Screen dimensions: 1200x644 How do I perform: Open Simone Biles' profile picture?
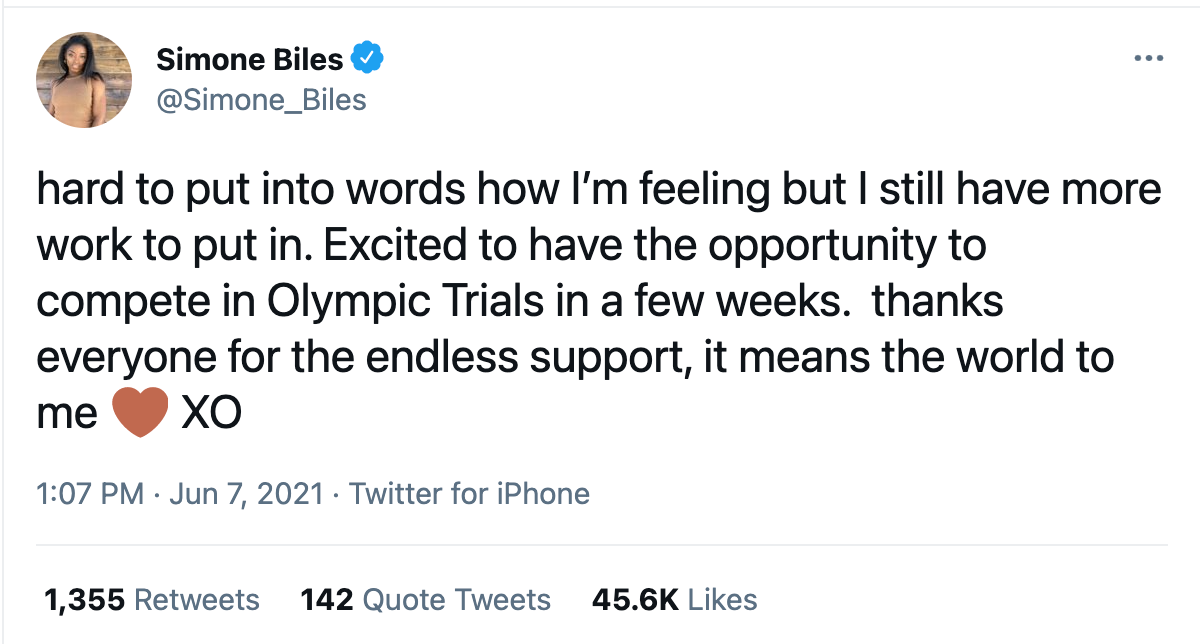point(84,80)
